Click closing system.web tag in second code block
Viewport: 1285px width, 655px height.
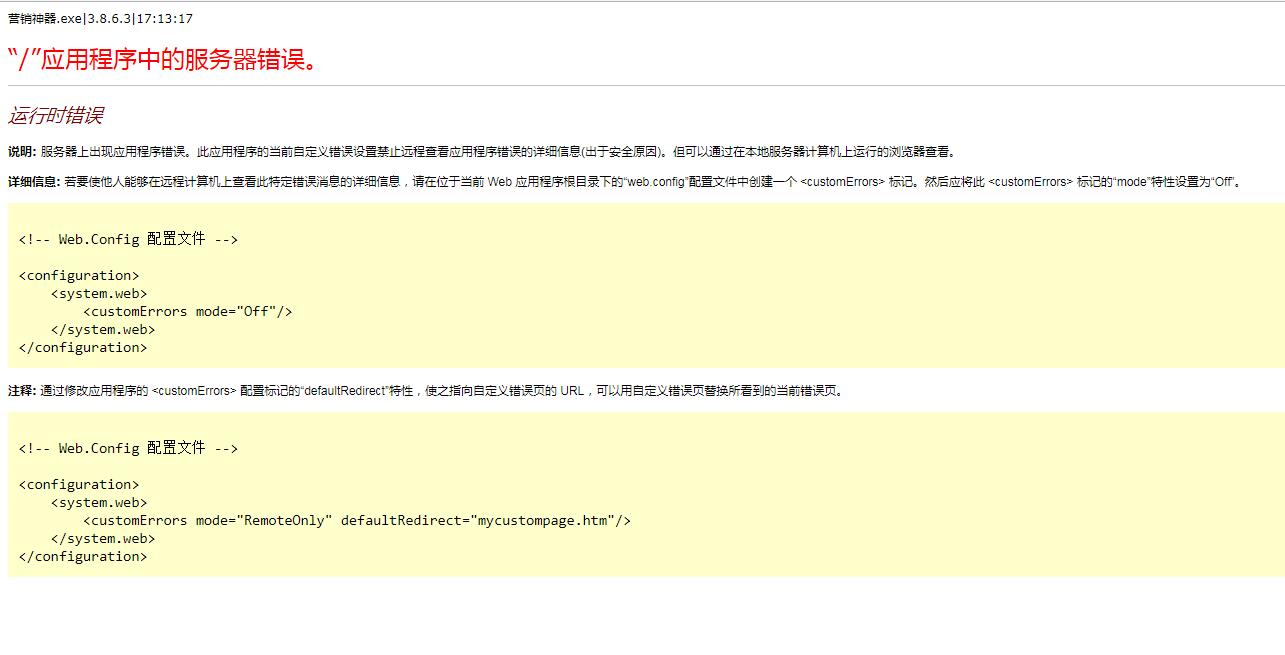(103, 538)
